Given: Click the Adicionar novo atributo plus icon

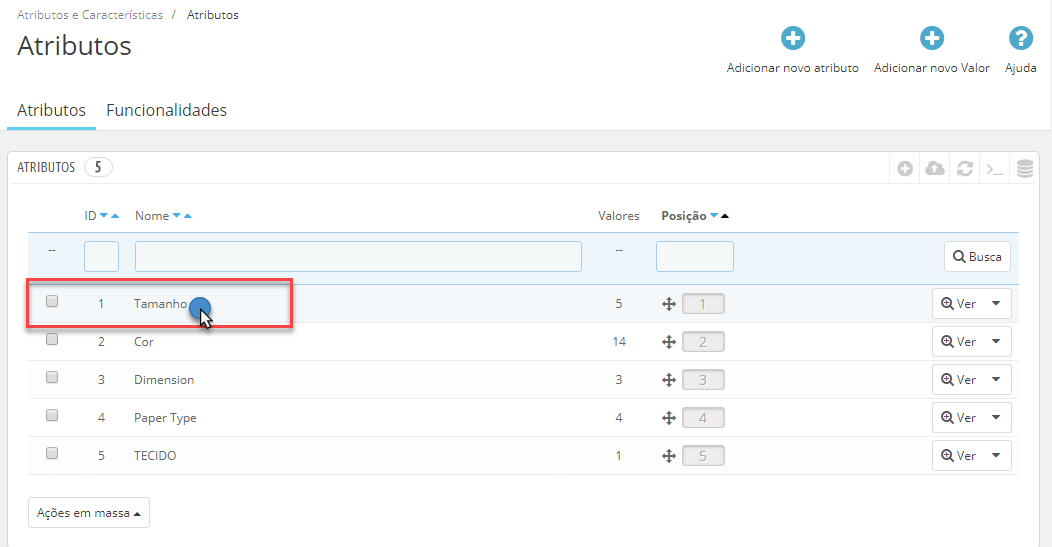Looking at the screenshot, I should click(792, 38).
